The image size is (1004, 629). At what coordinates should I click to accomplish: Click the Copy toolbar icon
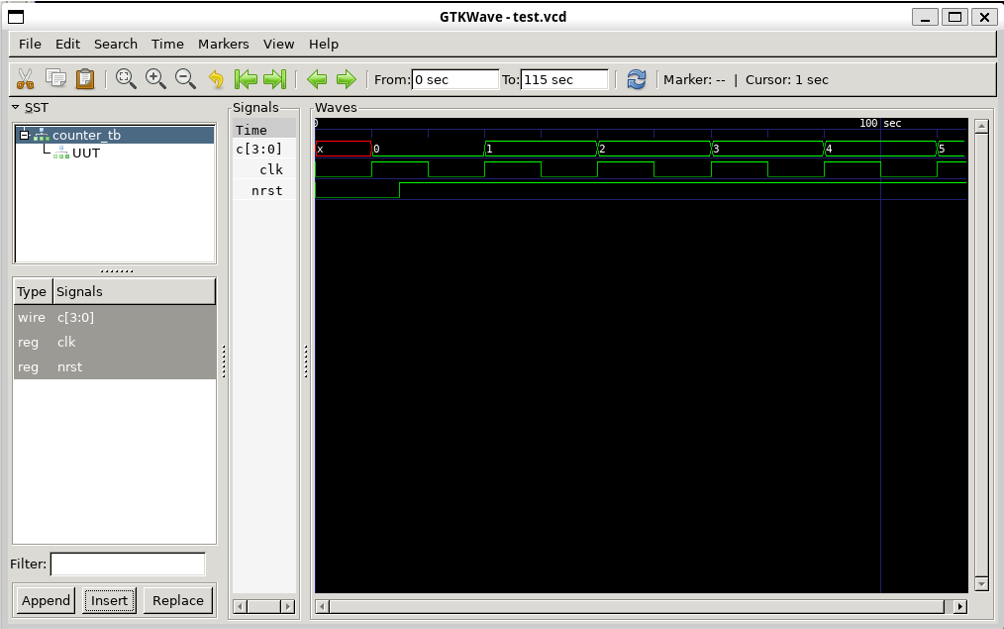pyautogui.click(x=56, y=79)
